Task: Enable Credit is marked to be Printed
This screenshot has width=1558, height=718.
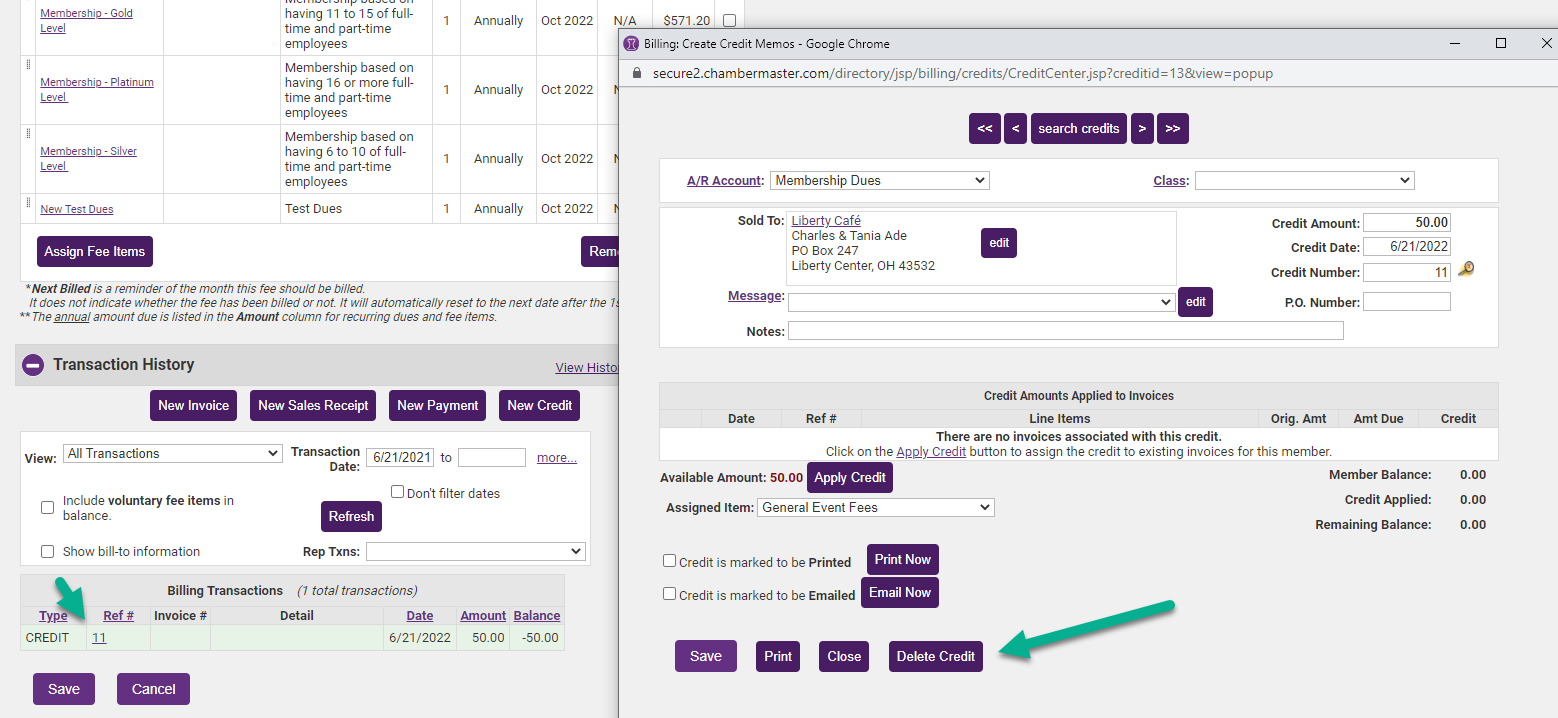Action: [670, 561]
